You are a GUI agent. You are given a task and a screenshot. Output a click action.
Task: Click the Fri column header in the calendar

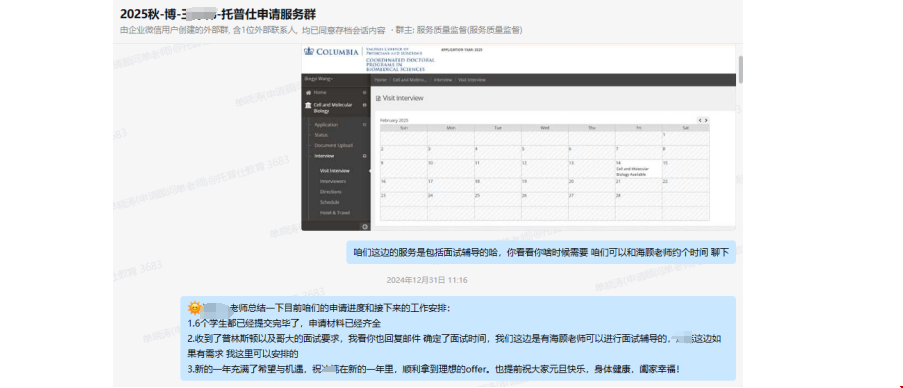[x=639, y=128]
